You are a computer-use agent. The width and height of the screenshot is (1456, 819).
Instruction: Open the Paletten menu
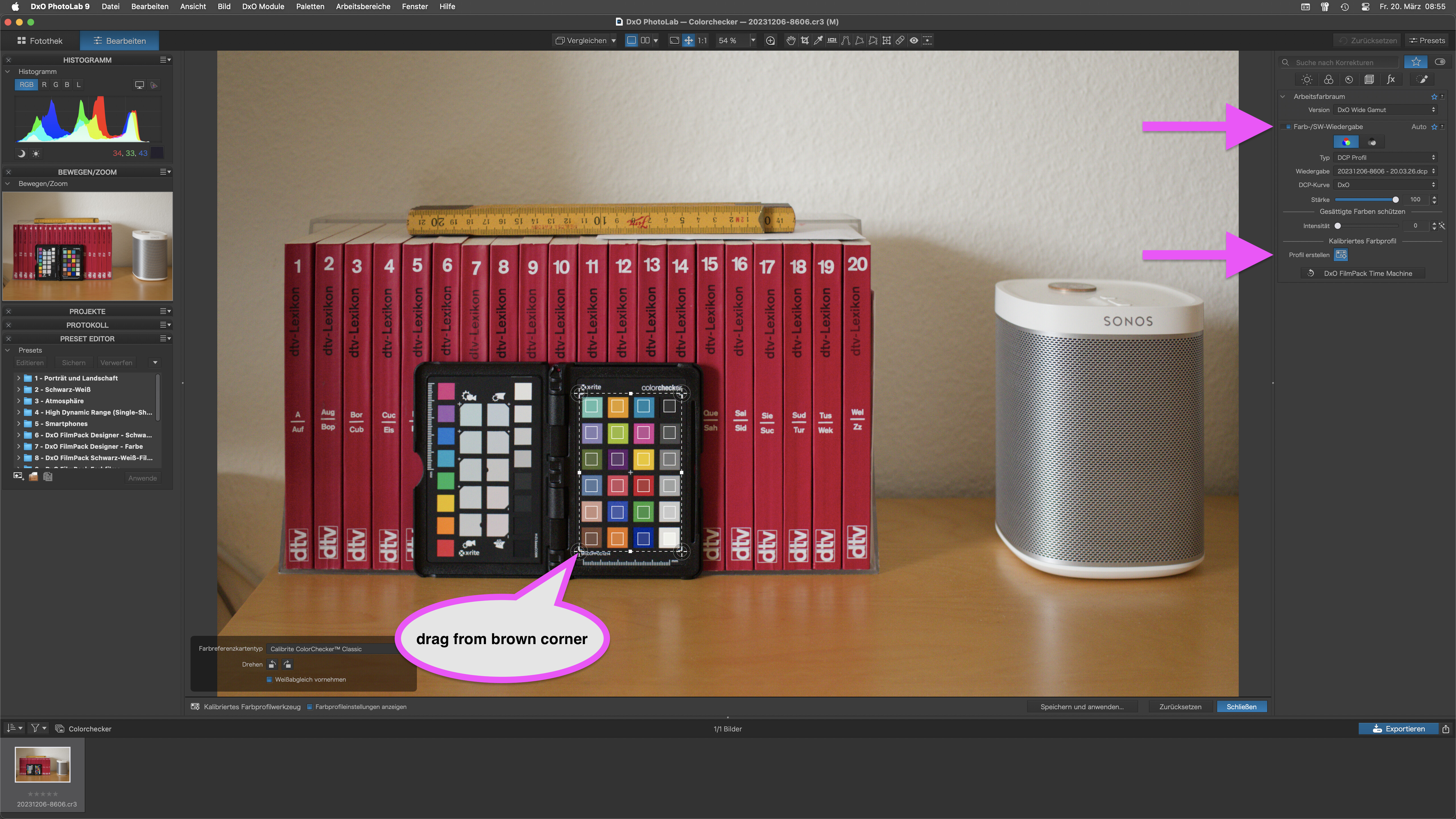310,6
